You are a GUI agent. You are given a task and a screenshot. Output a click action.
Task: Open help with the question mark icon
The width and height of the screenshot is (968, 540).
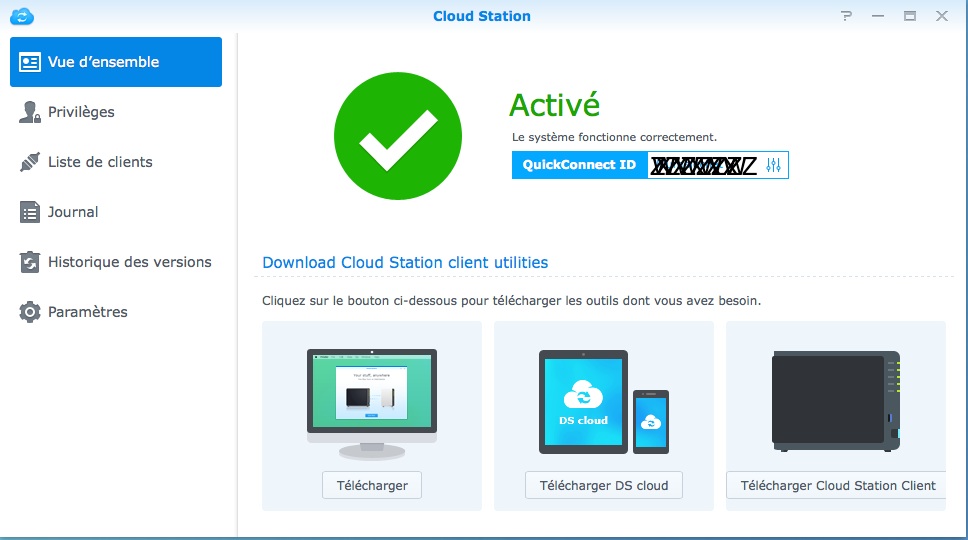pyautogui.click(x=846, y=16)
